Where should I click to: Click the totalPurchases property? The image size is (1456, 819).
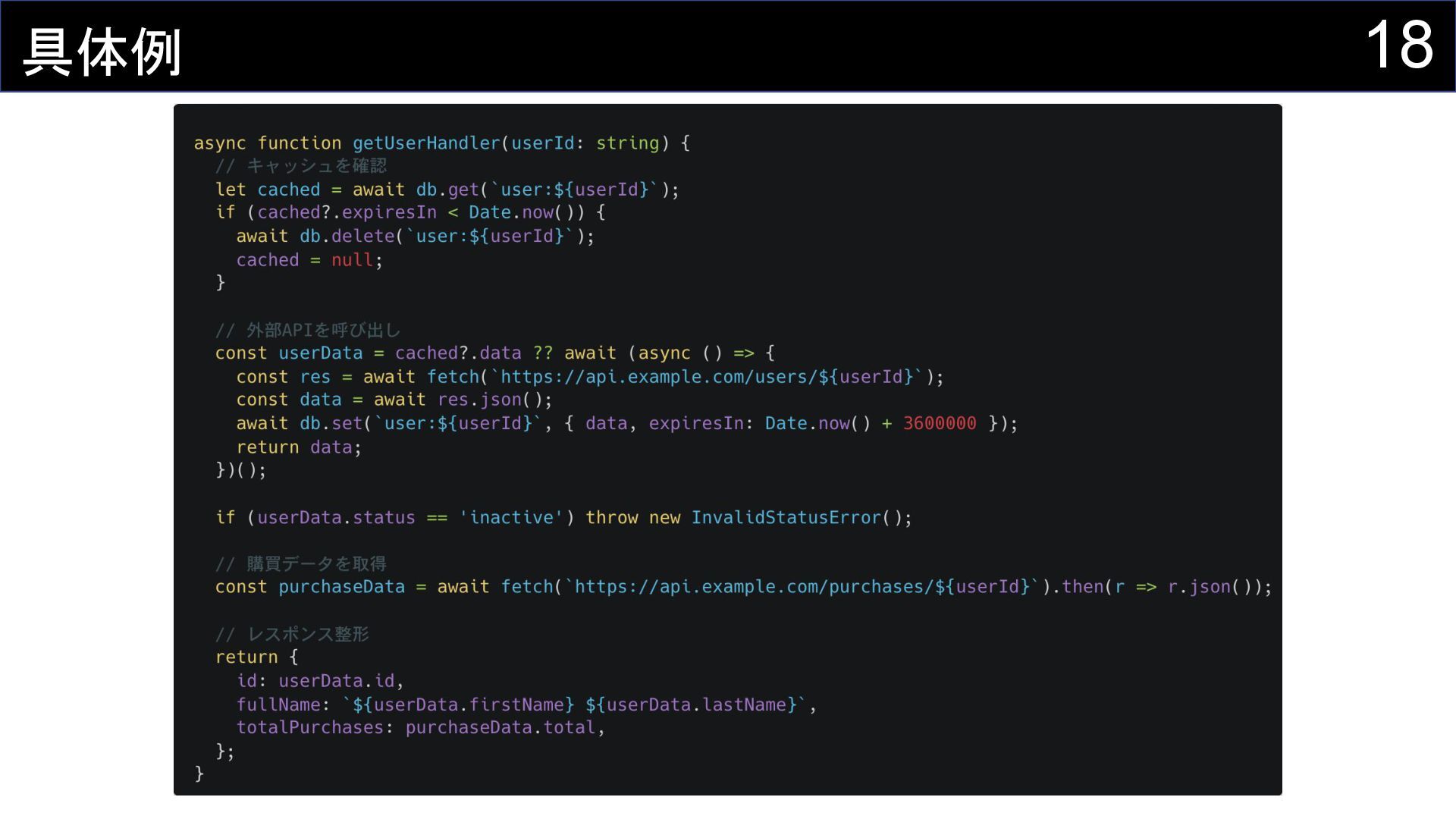[x=309, y=728]
